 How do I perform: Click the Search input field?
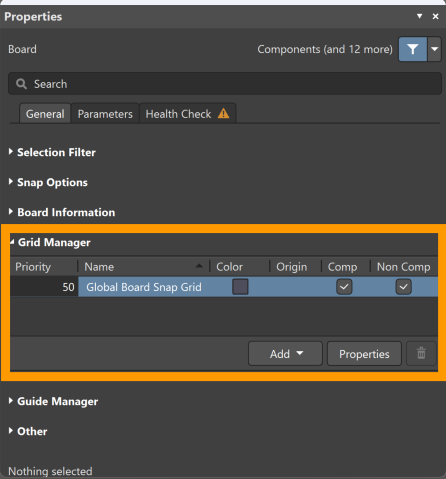tap(225, 84)
